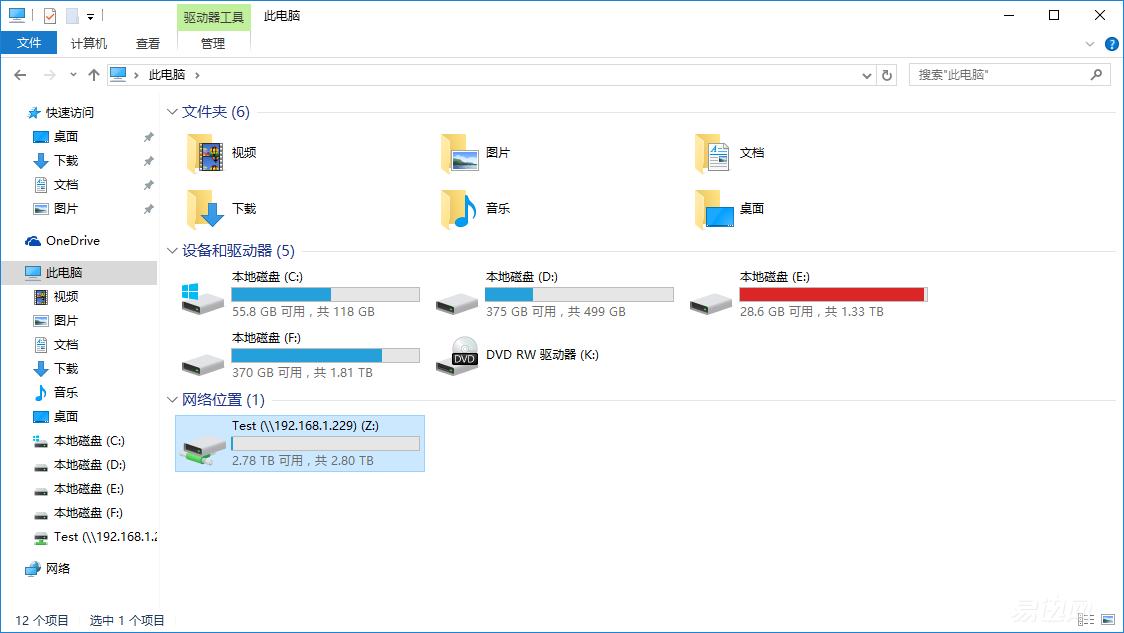
Task: Select the 本地磁盘 (F:) drive icon
Action: click(x=203, y=363)
